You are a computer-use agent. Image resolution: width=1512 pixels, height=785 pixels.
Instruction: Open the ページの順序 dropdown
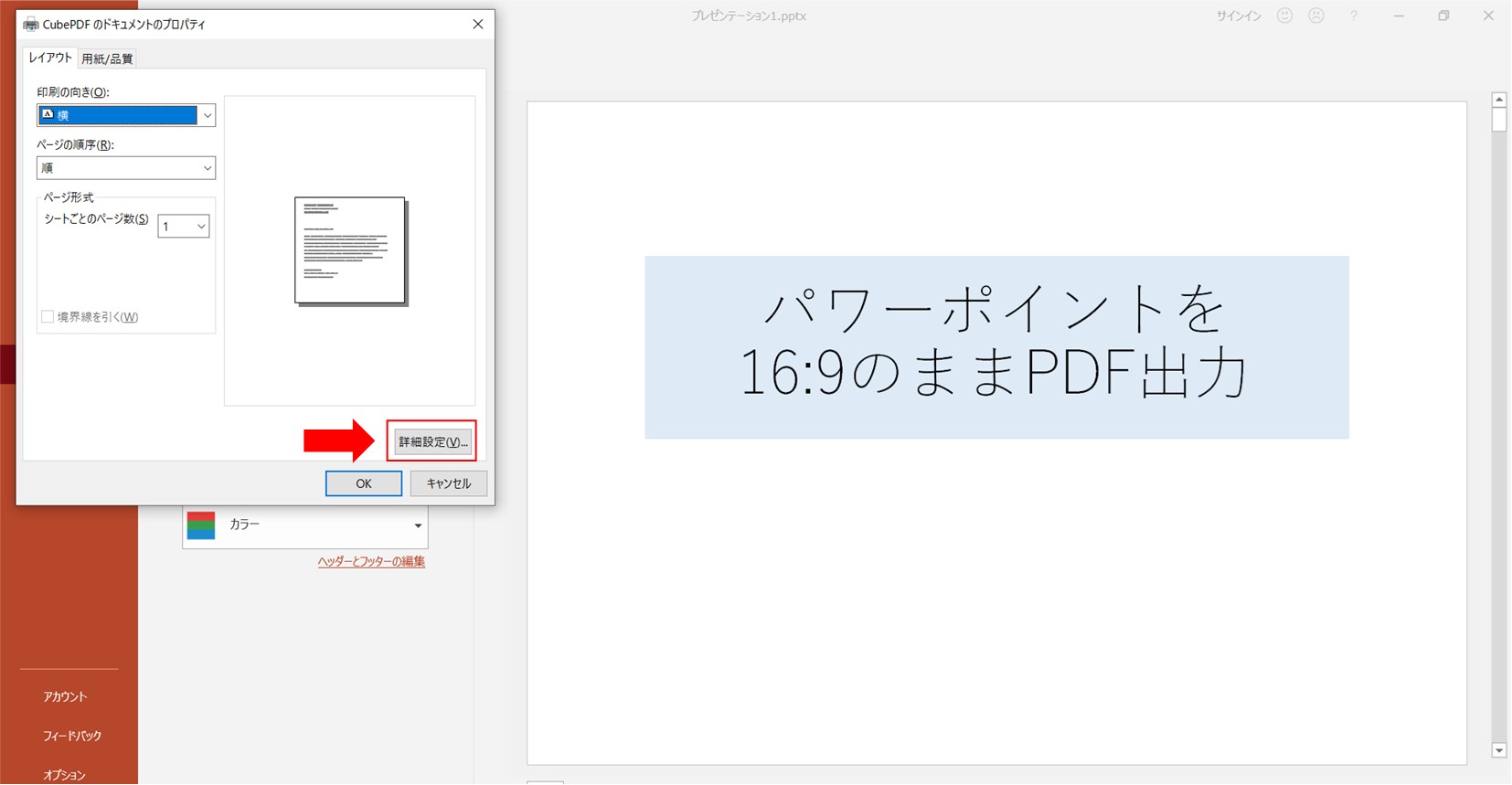tap(126, 168)
